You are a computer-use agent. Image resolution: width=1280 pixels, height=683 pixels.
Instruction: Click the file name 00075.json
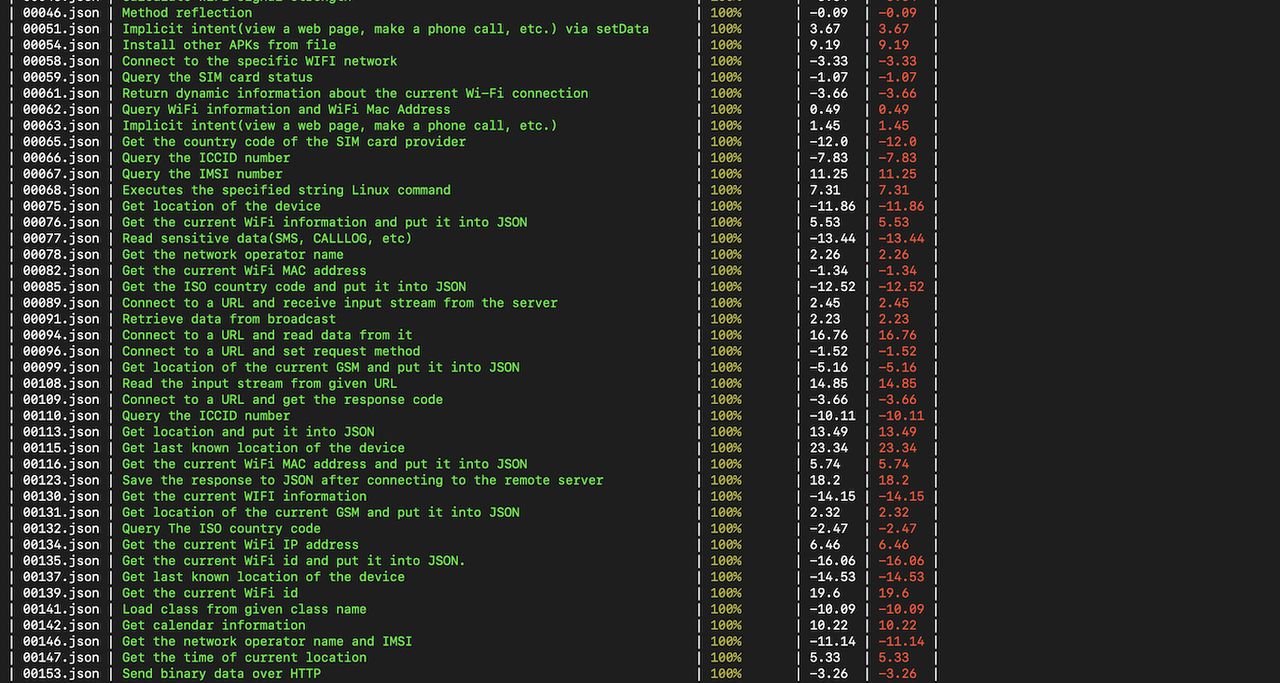click(61, 206)
